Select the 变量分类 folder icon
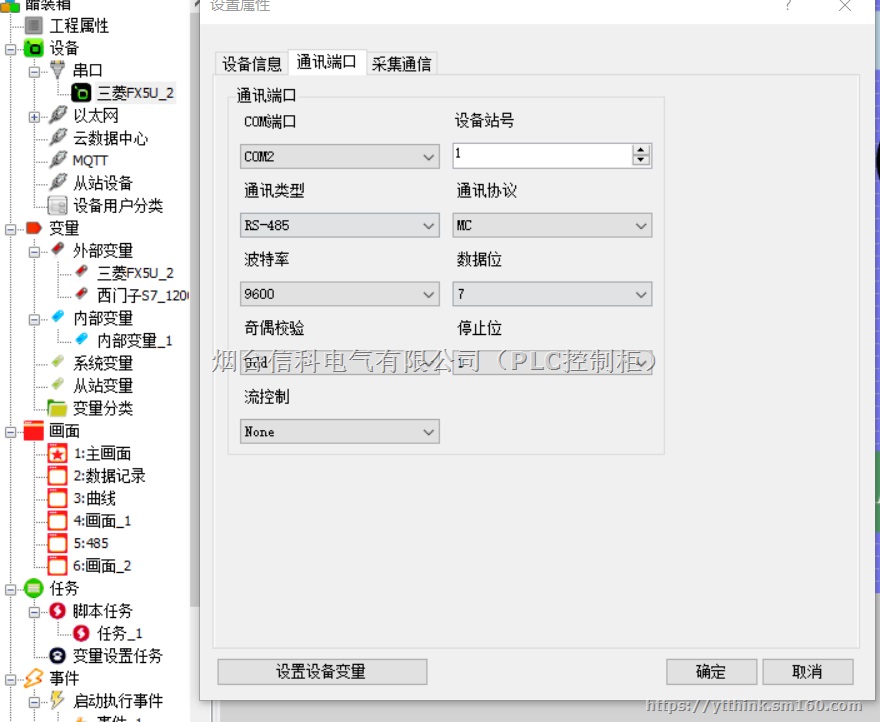This screenshot has height=722, width=880. (57, 408)
